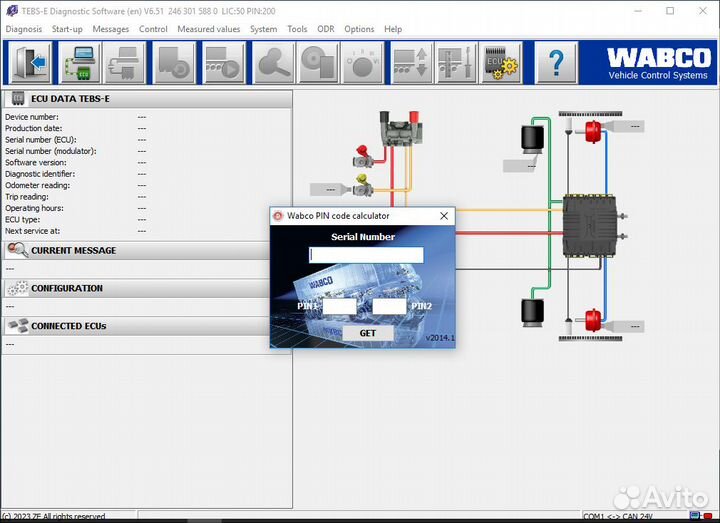
Task: Open the System menu
Action: 264,29
